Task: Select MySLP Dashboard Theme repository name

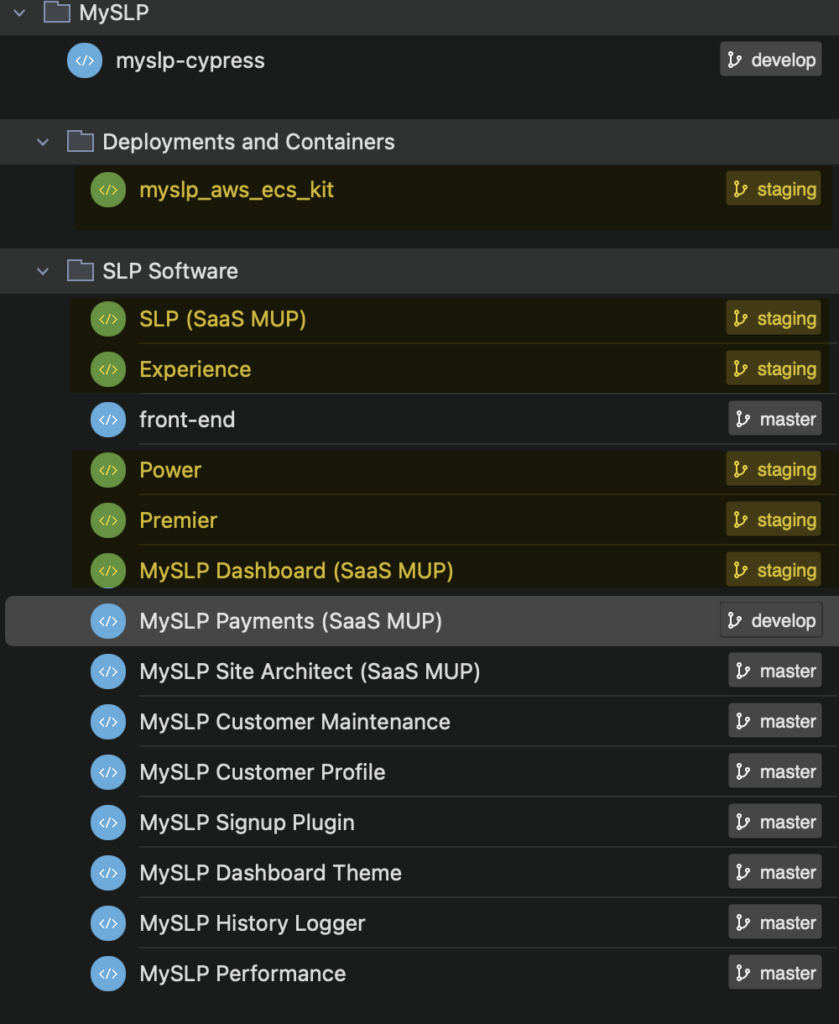Action: pyautogui.click(x=270, y=873)
